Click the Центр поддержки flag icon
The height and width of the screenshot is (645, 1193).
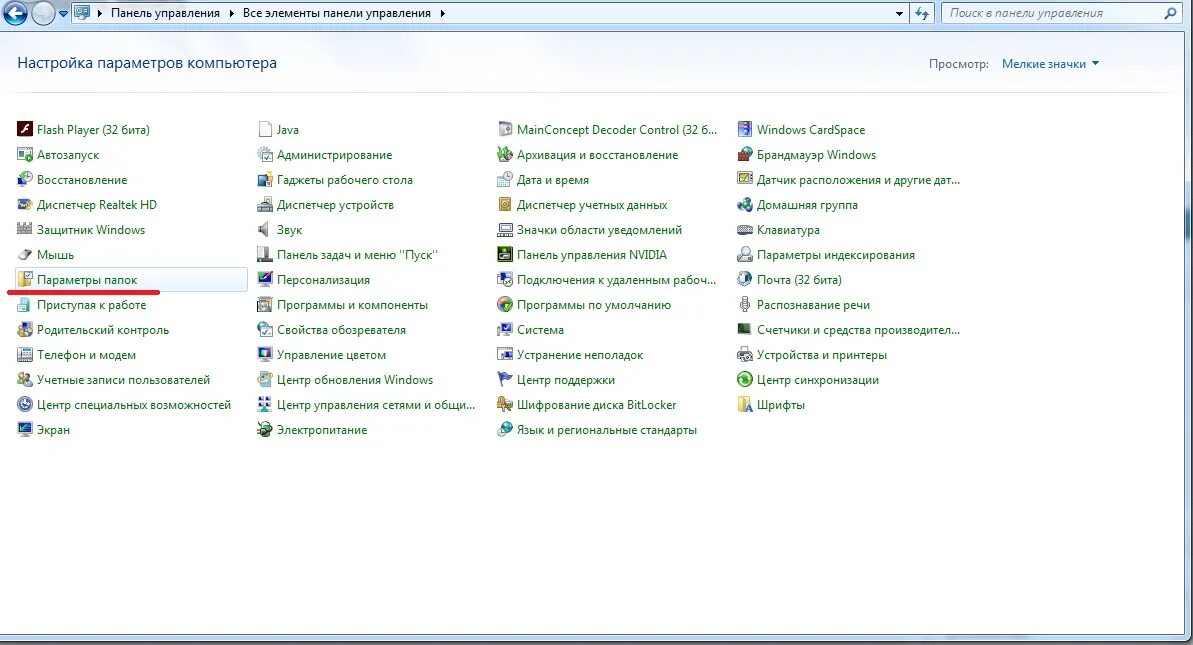tap(504, 380)
